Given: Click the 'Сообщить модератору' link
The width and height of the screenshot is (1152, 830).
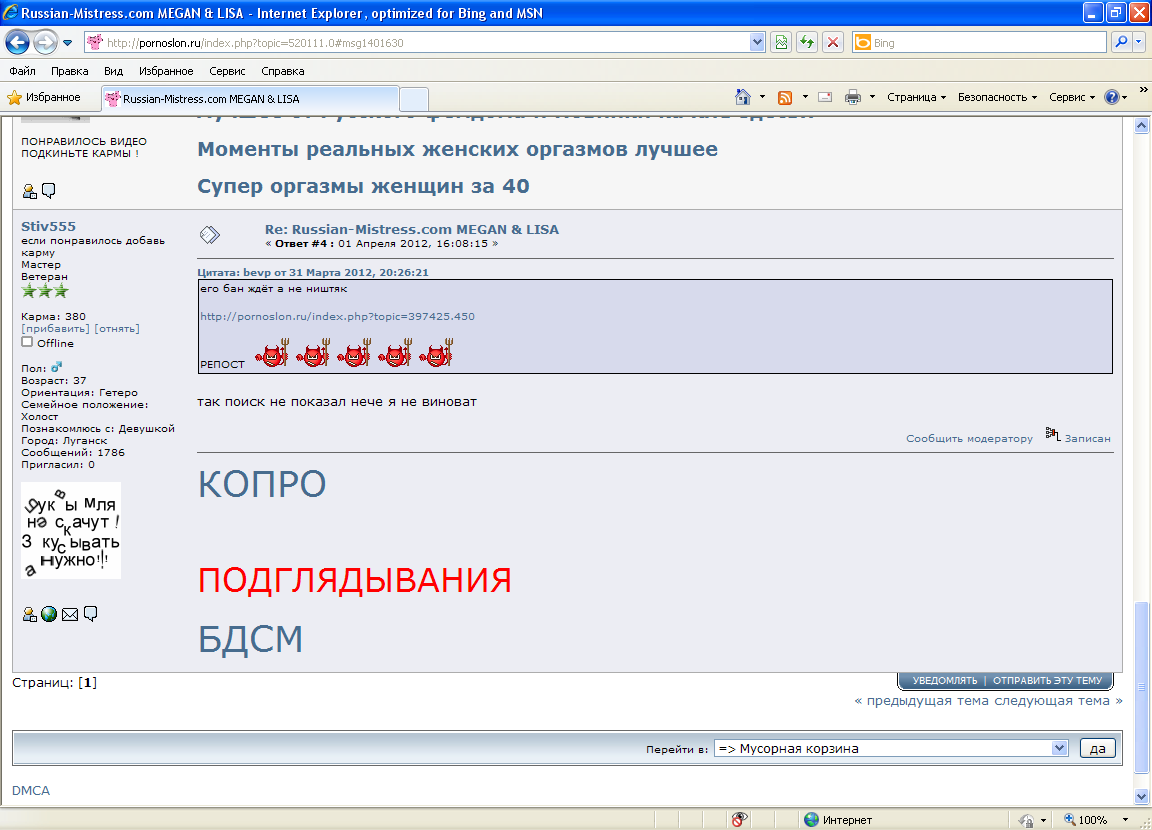Looking at the screenshot, I should click(969, 438).
